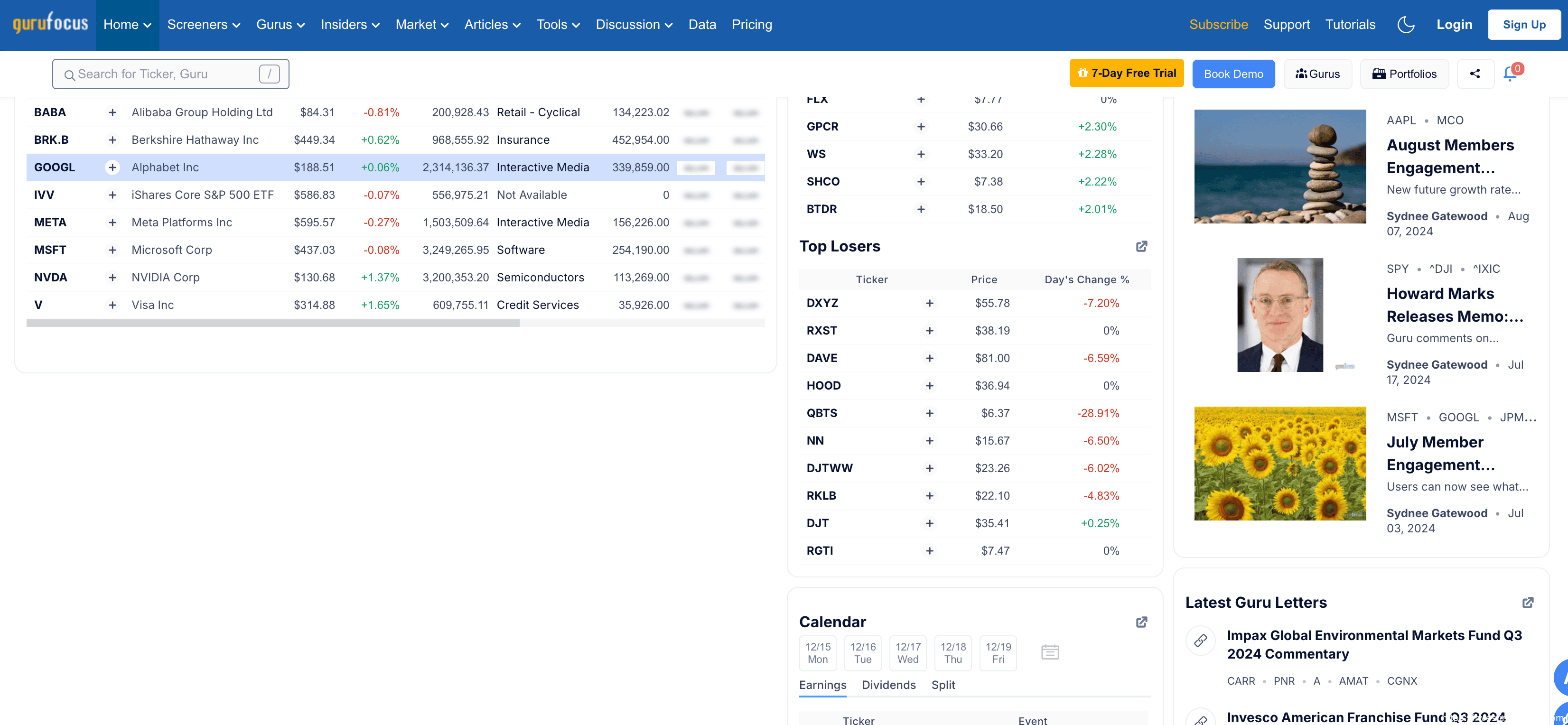Click the Sign Up button

1523,24
